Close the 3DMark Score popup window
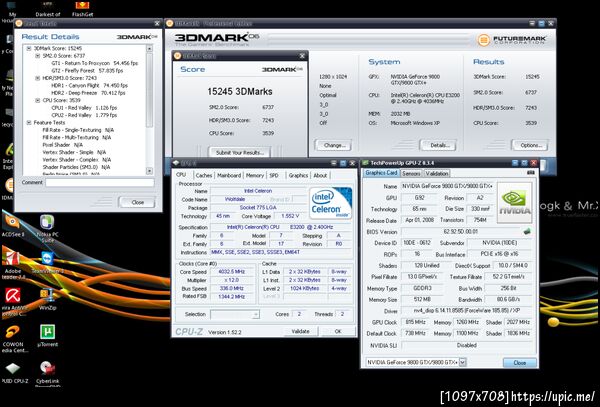 (302, 56)
